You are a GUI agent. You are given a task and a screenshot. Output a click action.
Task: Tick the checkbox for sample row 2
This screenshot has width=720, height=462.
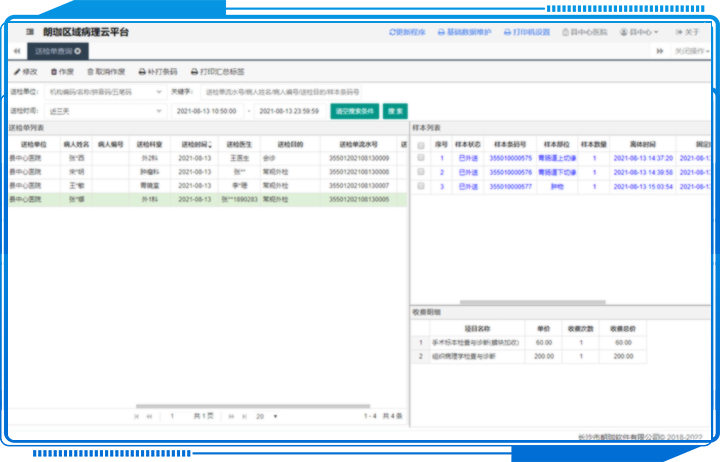click(x=421, y=172)
